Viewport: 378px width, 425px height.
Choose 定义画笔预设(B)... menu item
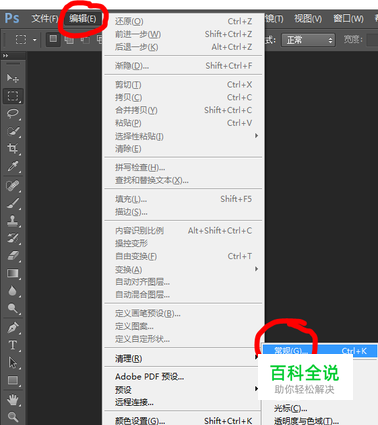(183, 313)
